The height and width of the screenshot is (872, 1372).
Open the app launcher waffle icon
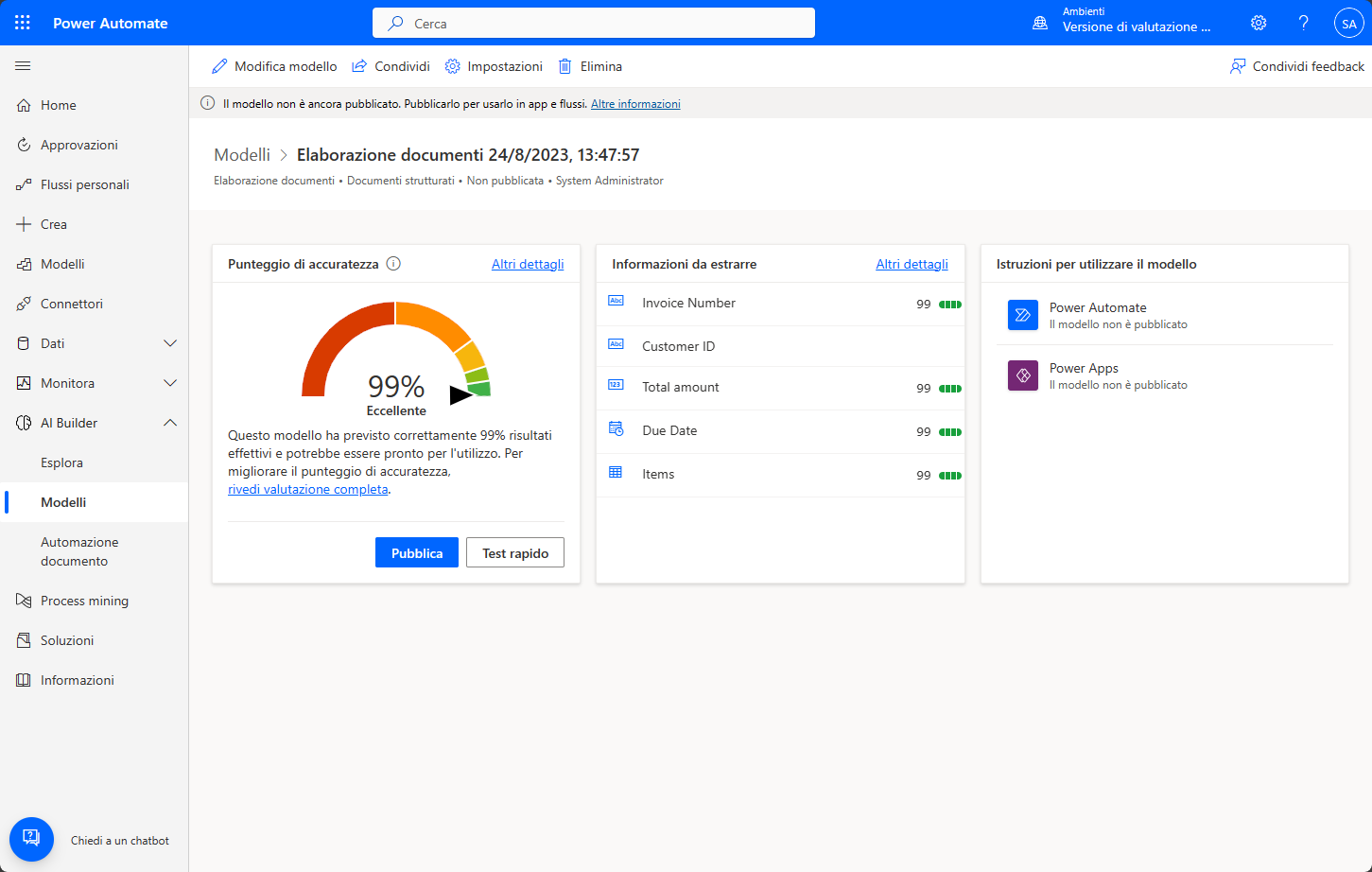[x=23, y=23]
